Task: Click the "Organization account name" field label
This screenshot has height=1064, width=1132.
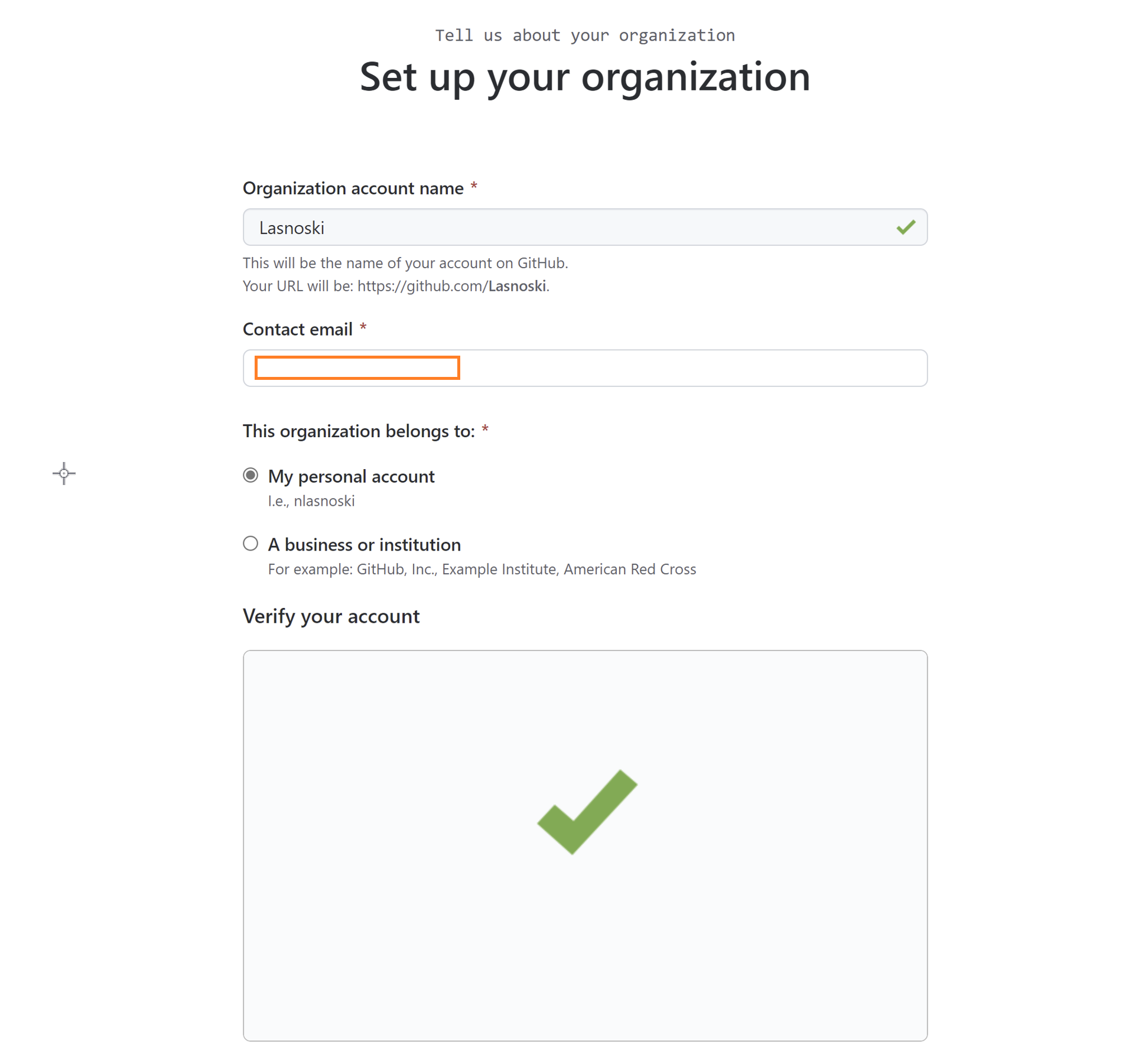Action: [x=353, y=188]
